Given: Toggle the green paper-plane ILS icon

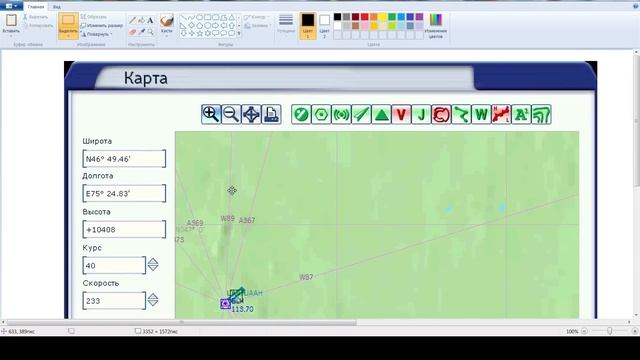Looking at the screenshot, I should 361,114.
